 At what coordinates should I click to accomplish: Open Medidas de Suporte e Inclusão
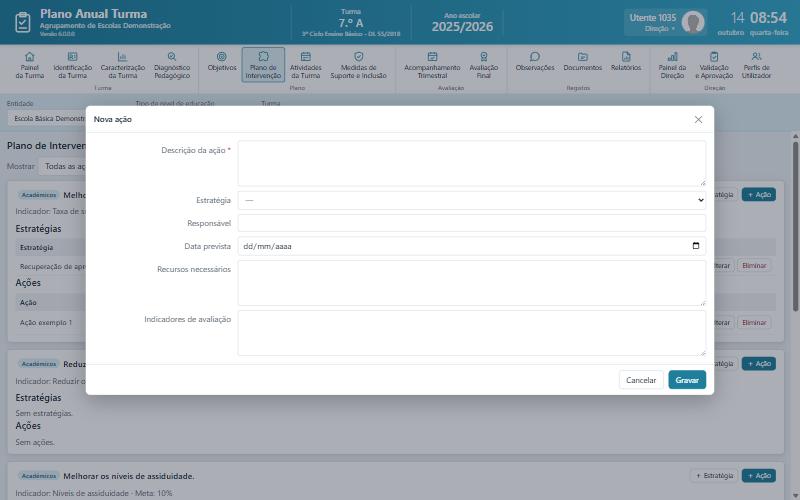[x=358, y=65]
